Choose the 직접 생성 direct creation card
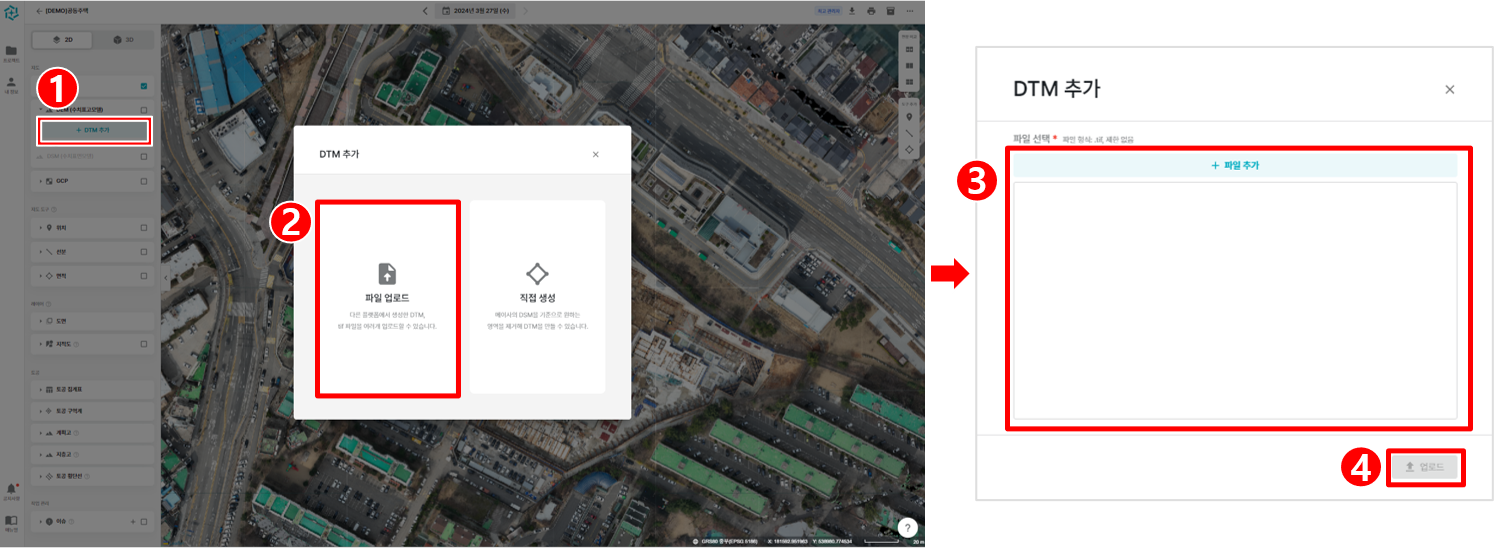1494x548 pixels. point(537,297)
